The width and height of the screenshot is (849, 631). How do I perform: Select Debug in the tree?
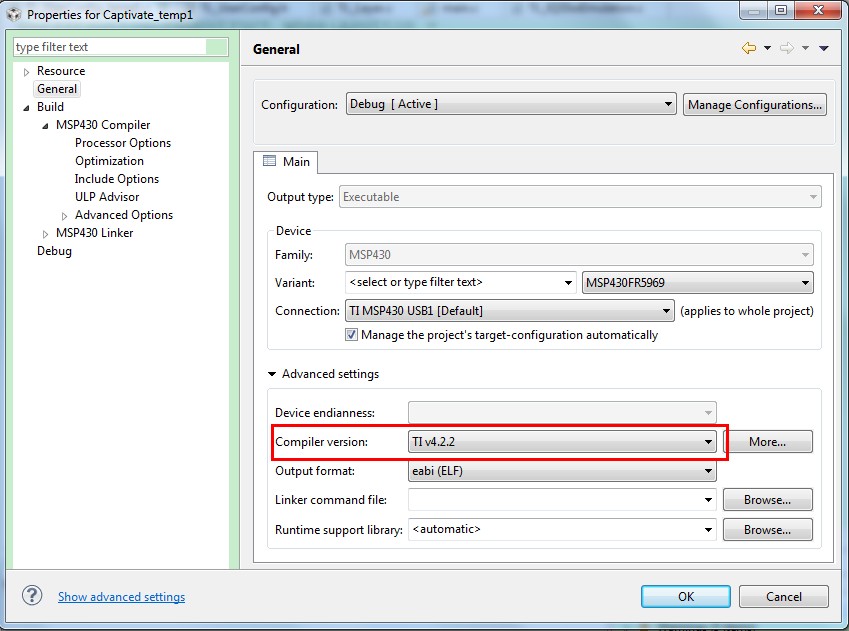pyautogui.click(x=54, y=251)
